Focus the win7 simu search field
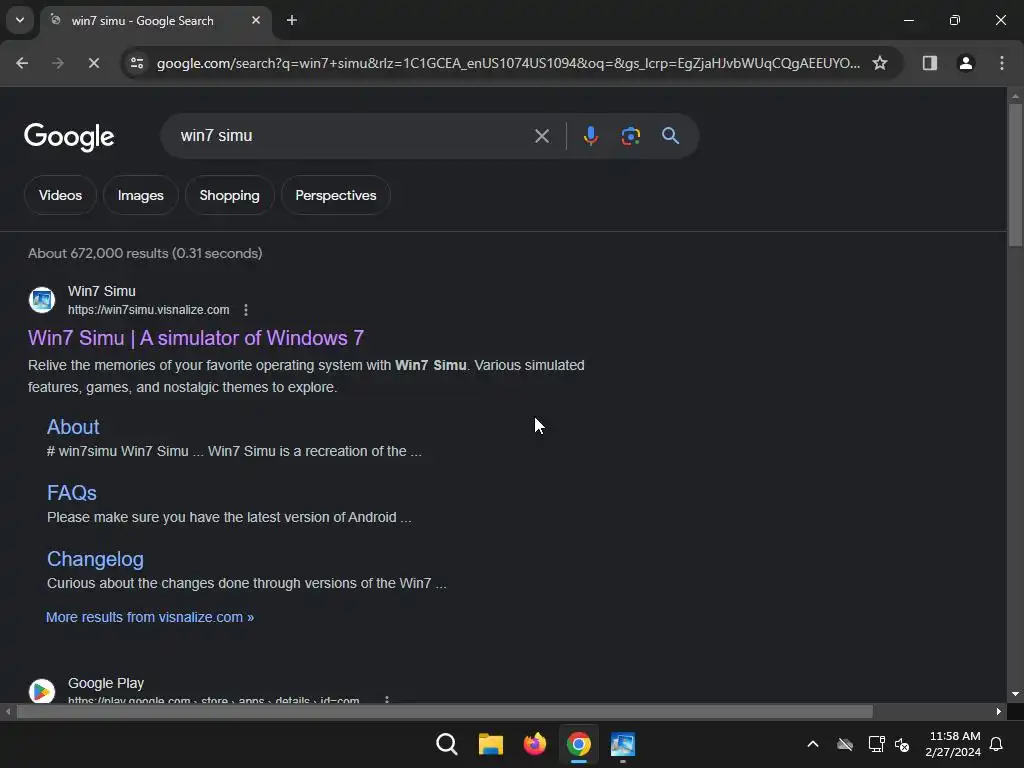This screenshot has height=768, width=1024. point(353,136)
